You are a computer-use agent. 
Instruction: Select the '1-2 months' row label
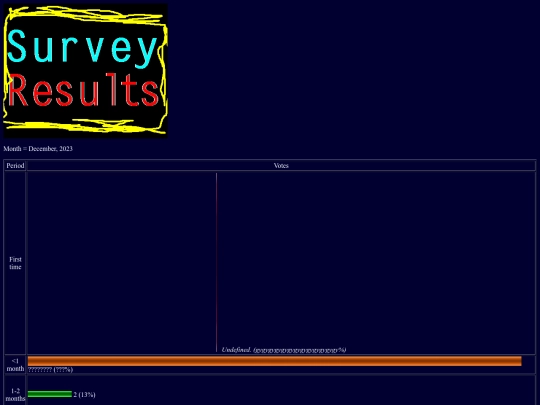pyautogui.click(x=15, y=395)
